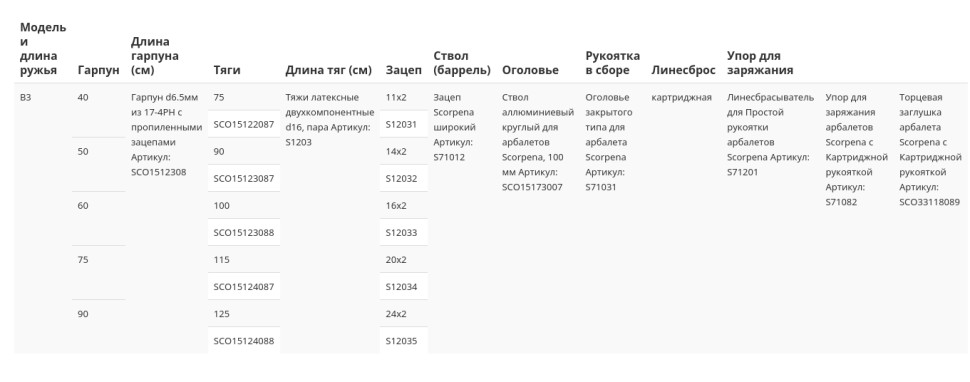
Task: Select the 40 length cell
Action: pos(83,98)
